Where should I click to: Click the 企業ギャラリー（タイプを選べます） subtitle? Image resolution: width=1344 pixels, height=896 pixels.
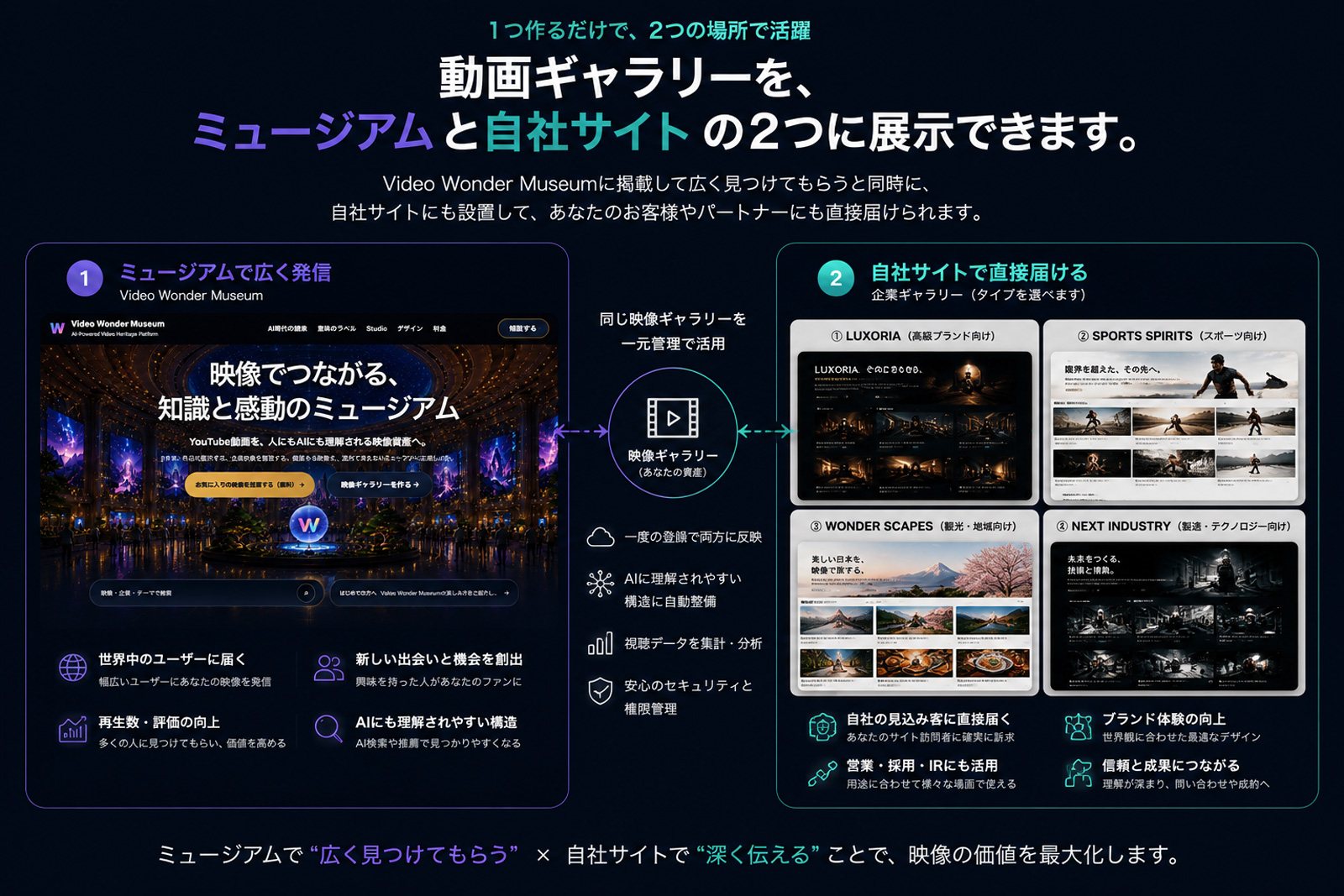pyautogui.click(x=980, y=295)
